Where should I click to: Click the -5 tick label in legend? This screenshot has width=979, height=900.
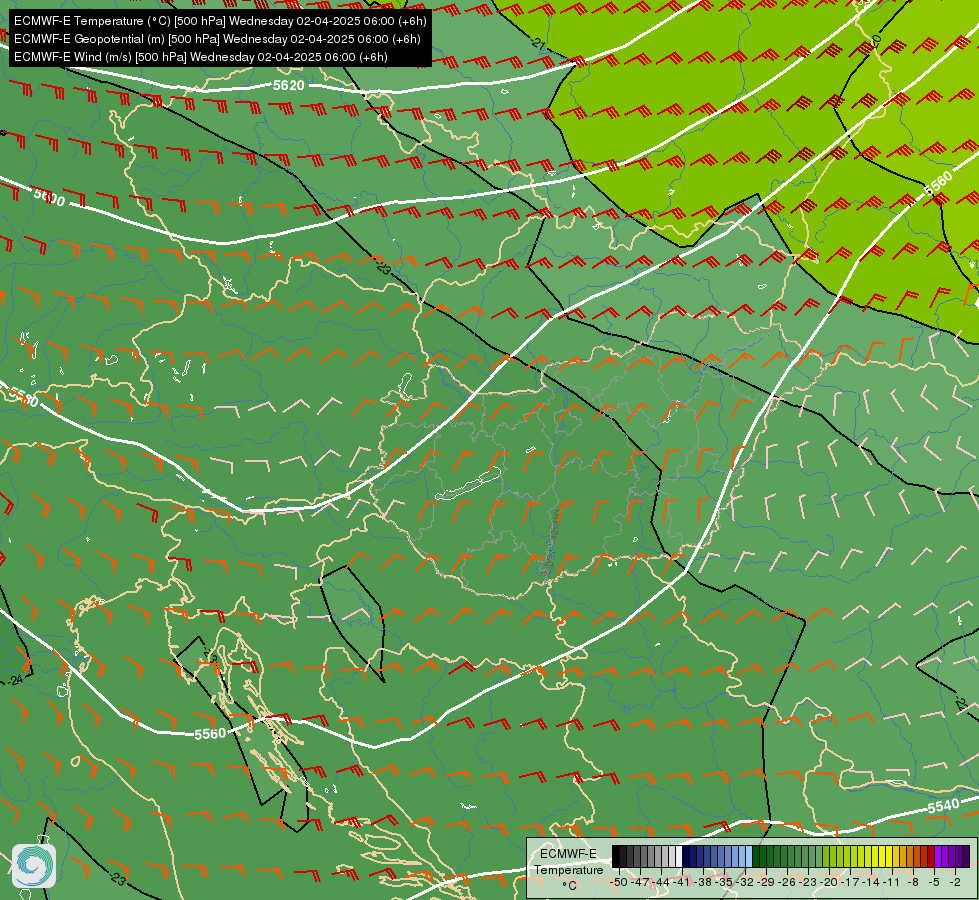(x=935, y=882)
